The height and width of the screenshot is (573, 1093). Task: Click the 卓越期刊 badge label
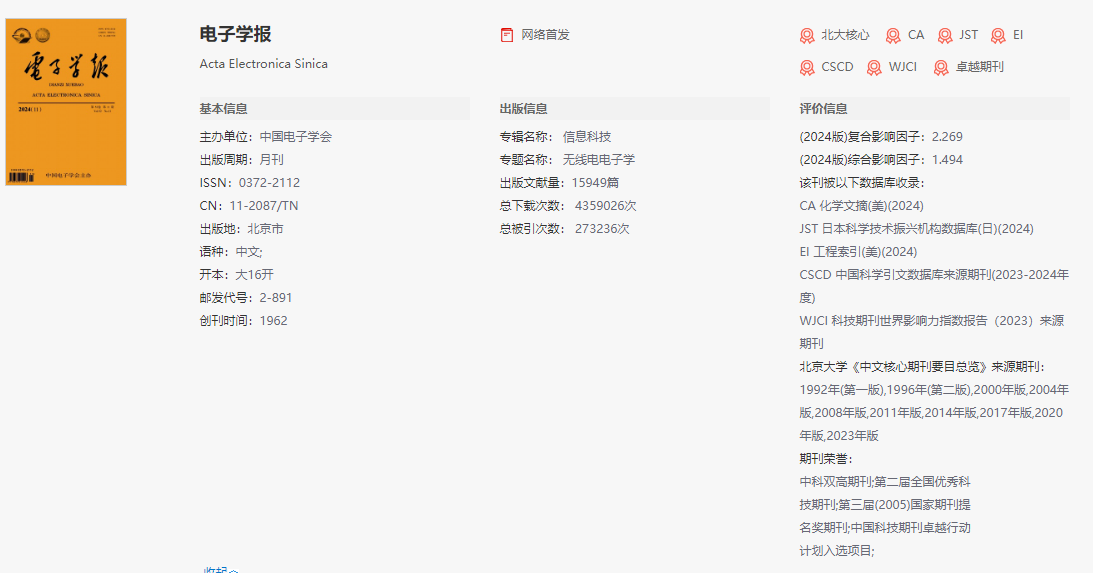(979, 67)
